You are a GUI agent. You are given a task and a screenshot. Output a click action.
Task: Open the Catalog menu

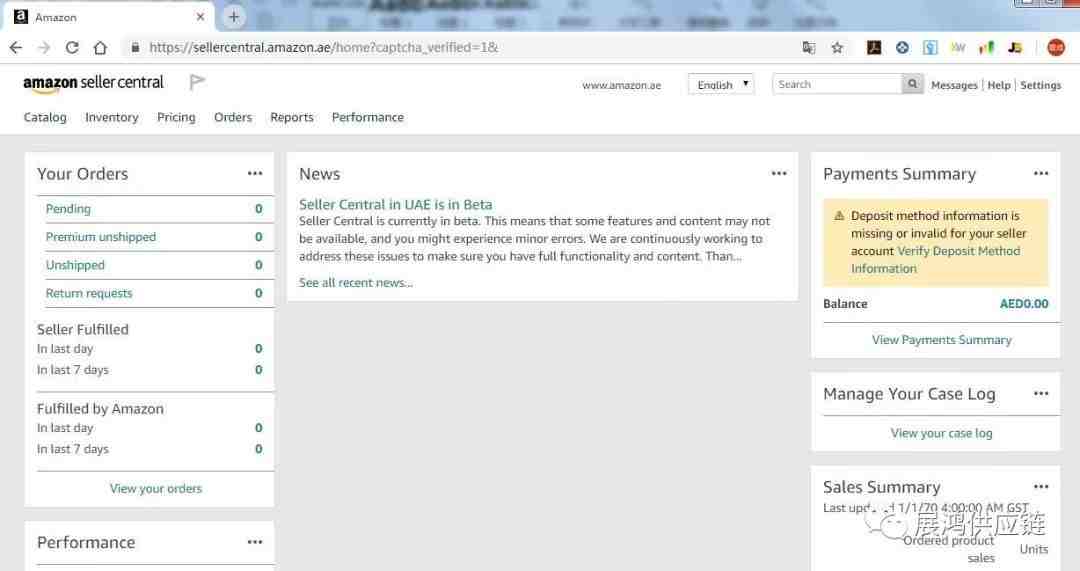[x=45, y=117]
